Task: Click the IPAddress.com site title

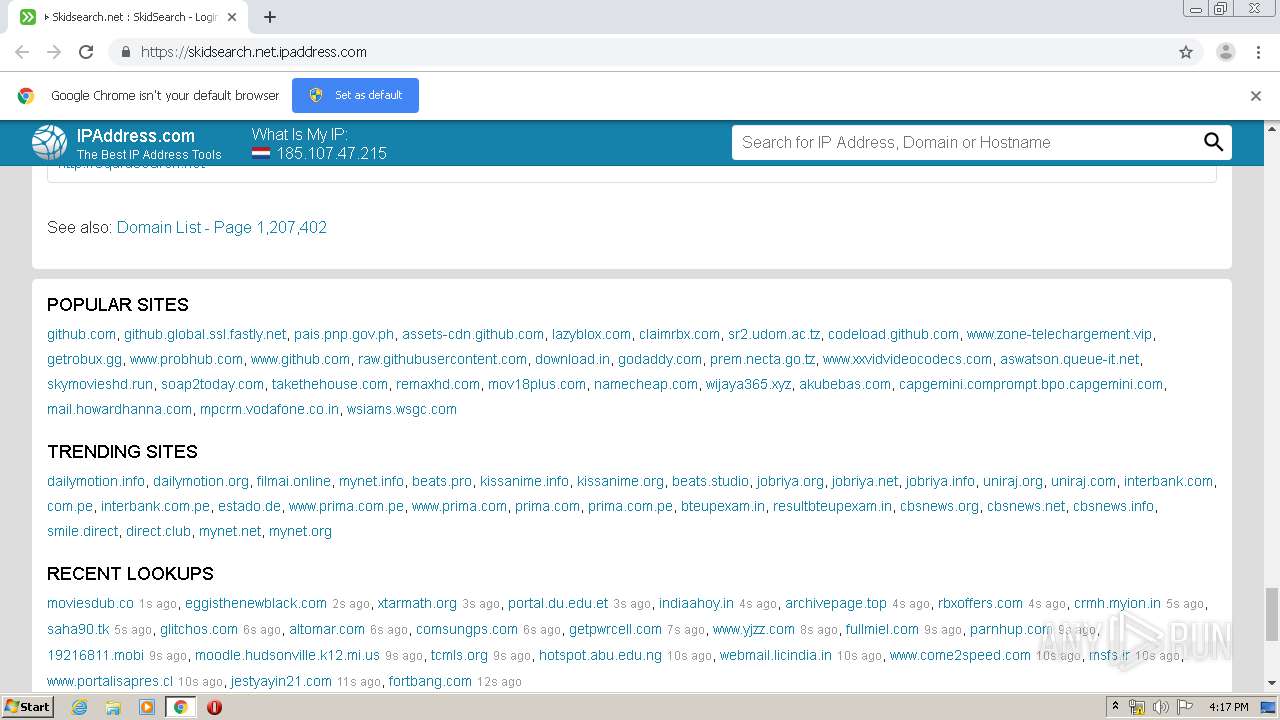Action: 136,136
